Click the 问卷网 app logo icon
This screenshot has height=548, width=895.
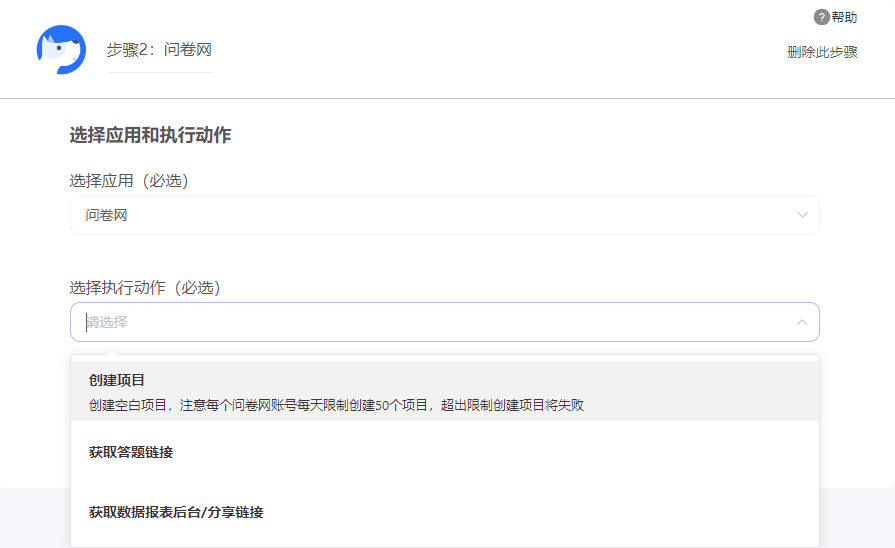pos(61,50)
